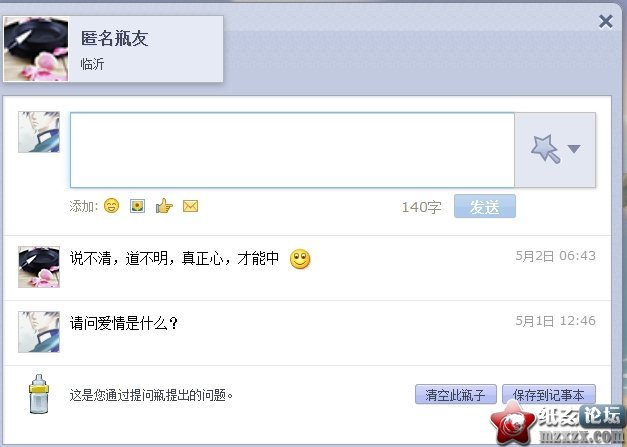Insert a picture using the photo icon

[x=138, y=206]
